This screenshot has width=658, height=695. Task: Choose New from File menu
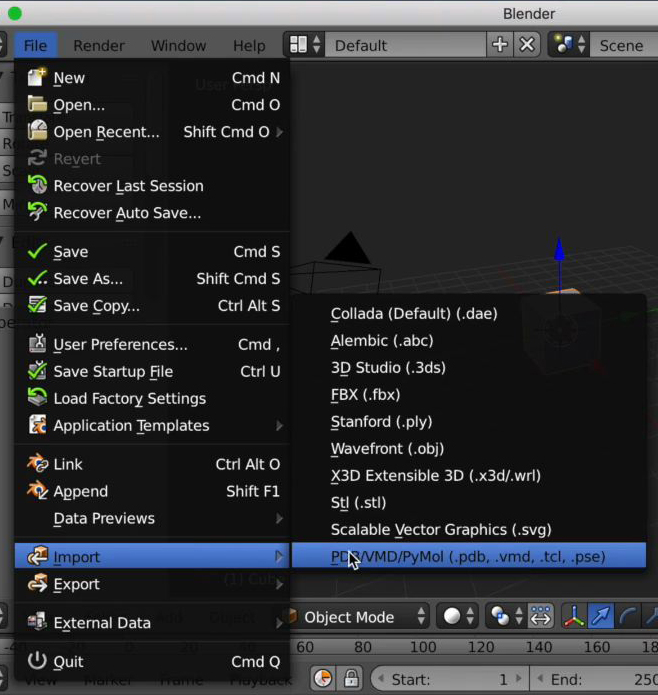coord(152,78)
